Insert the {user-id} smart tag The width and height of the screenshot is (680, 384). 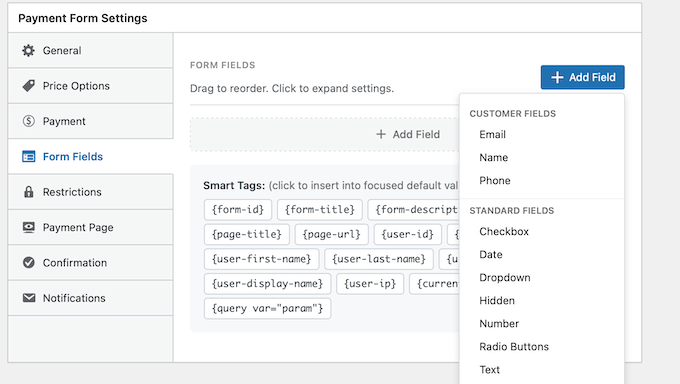tap(408, 234)
